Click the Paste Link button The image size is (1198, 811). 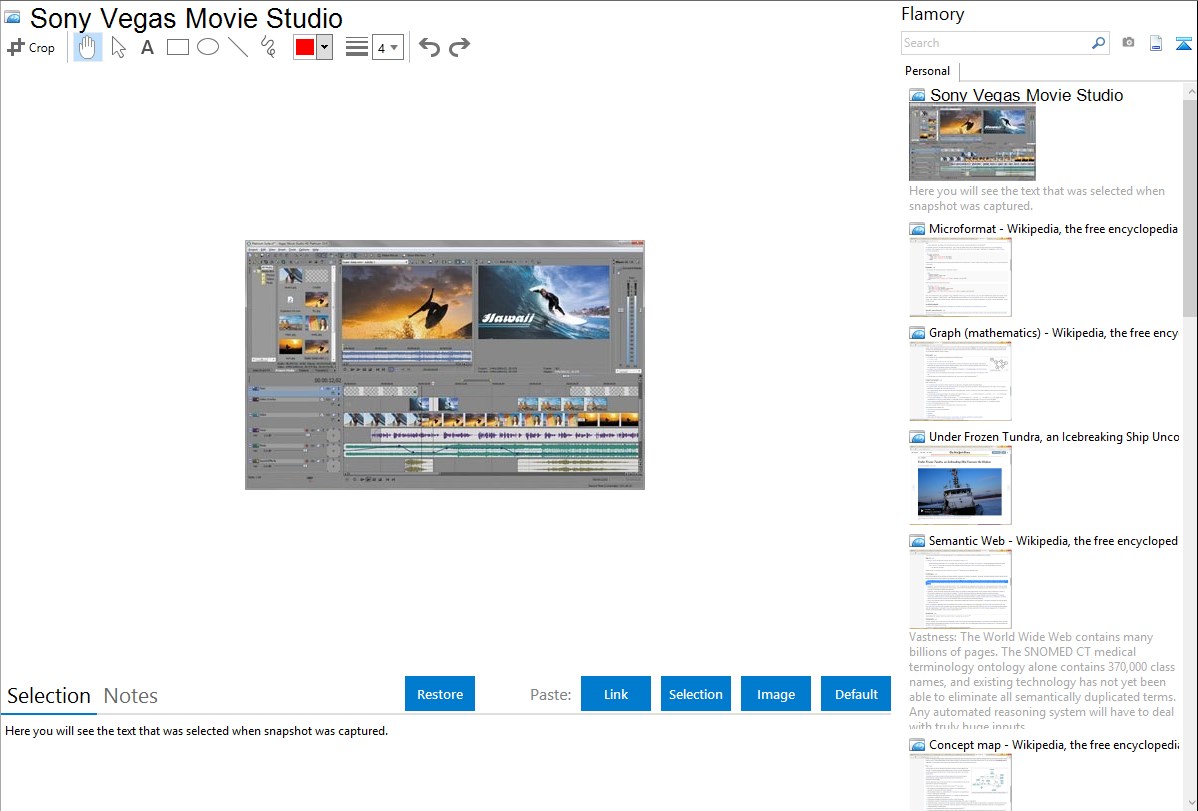[x=616, y=694]
